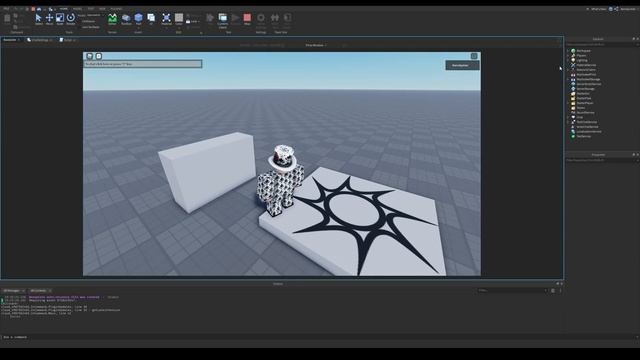Select MaterialService in Explorer
Image resolution: width=640 pixels, height=360 pixels.
tap(586, 65)
